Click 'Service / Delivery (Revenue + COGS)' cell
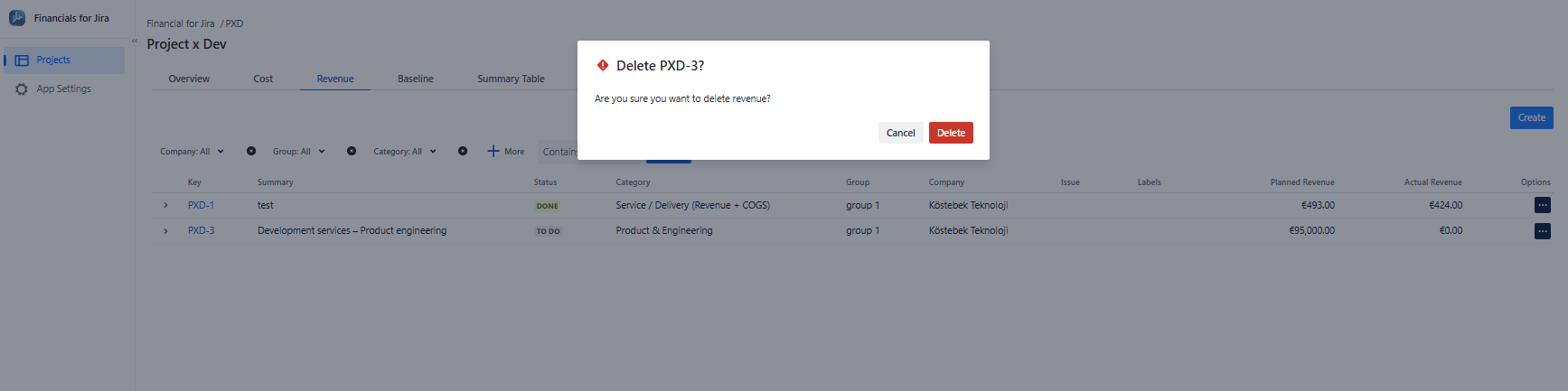This screenshot has width=1568, height=391. click(693, 205)
